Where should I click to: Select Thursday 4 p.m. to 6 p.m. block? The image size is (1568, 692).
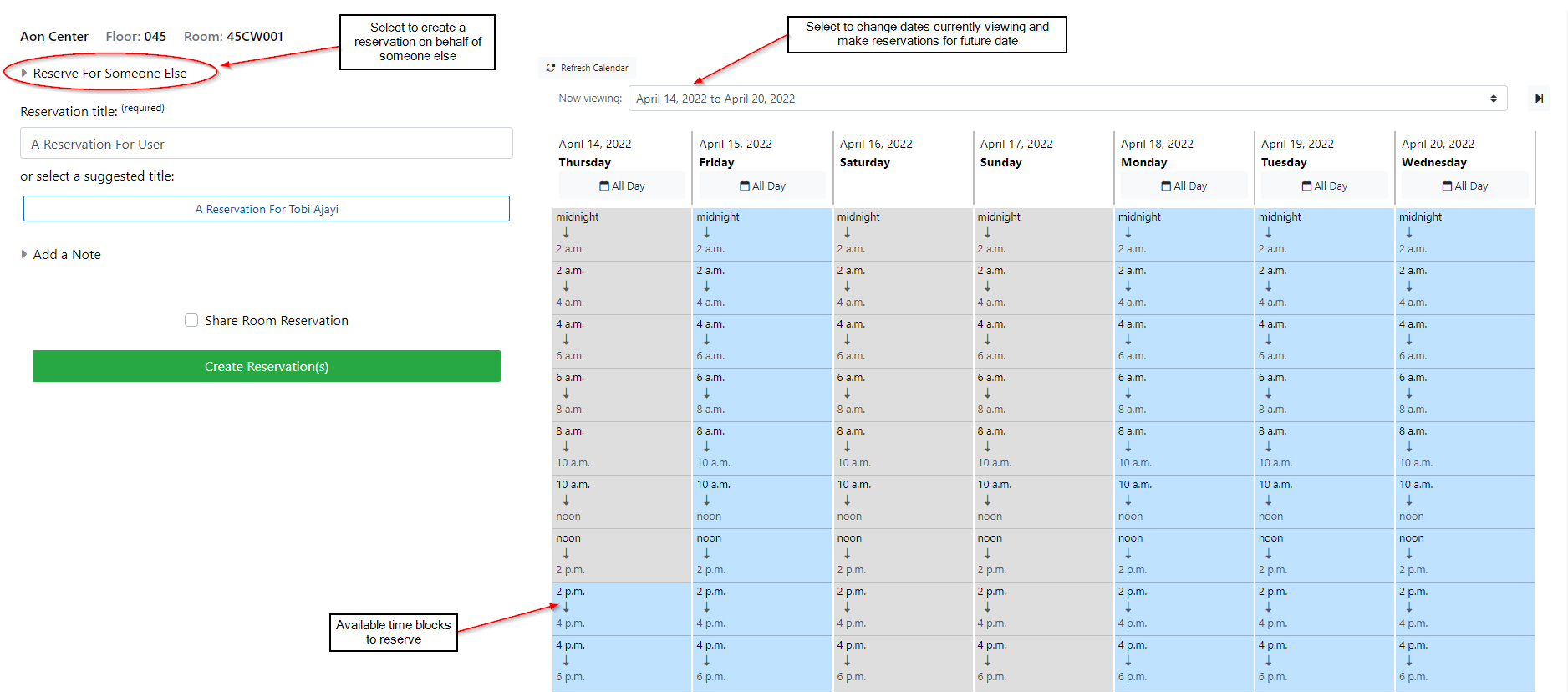pos(622,662)
